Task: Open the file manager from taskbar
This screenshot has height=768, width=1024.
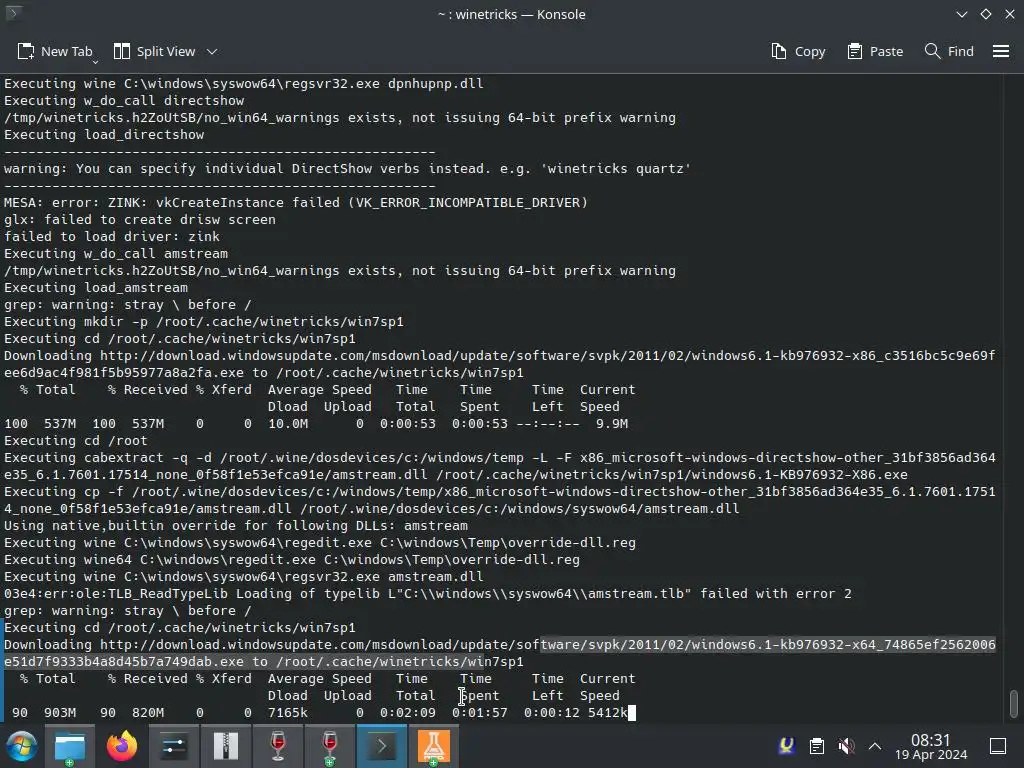Action: tap(70, 746)
